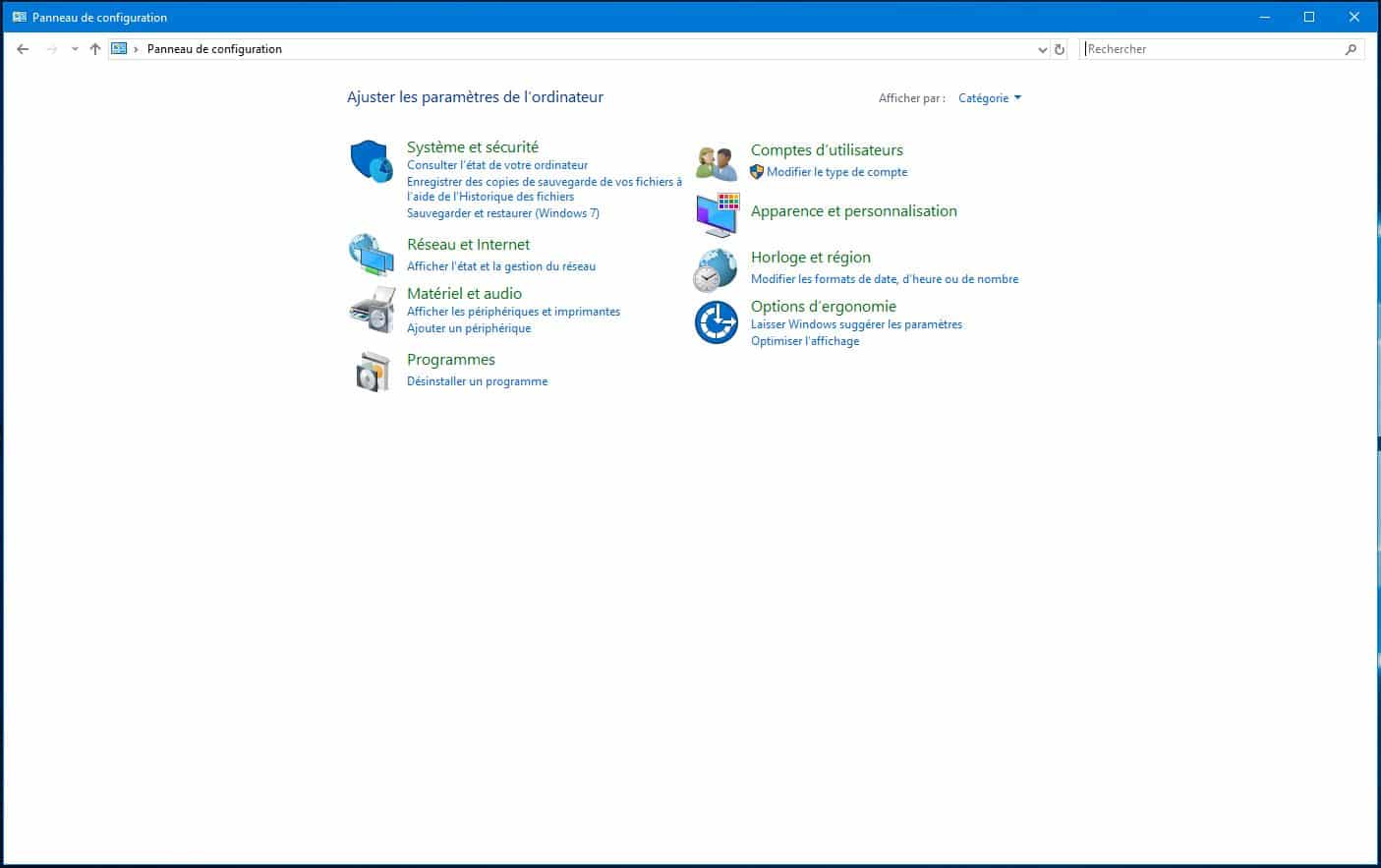Screen dimensions: 1381x868
Task: Click Enregistrer des copies de sauvegarde link
Action: [x=545, y=189]
